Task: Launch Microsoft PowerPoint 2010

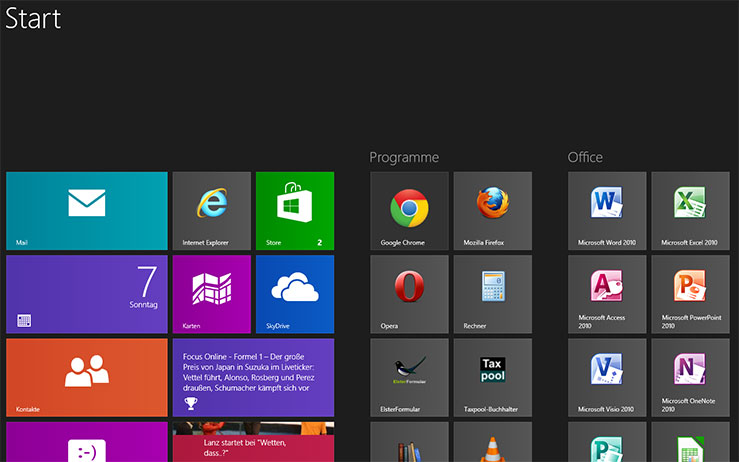Action: coord(690,294)
